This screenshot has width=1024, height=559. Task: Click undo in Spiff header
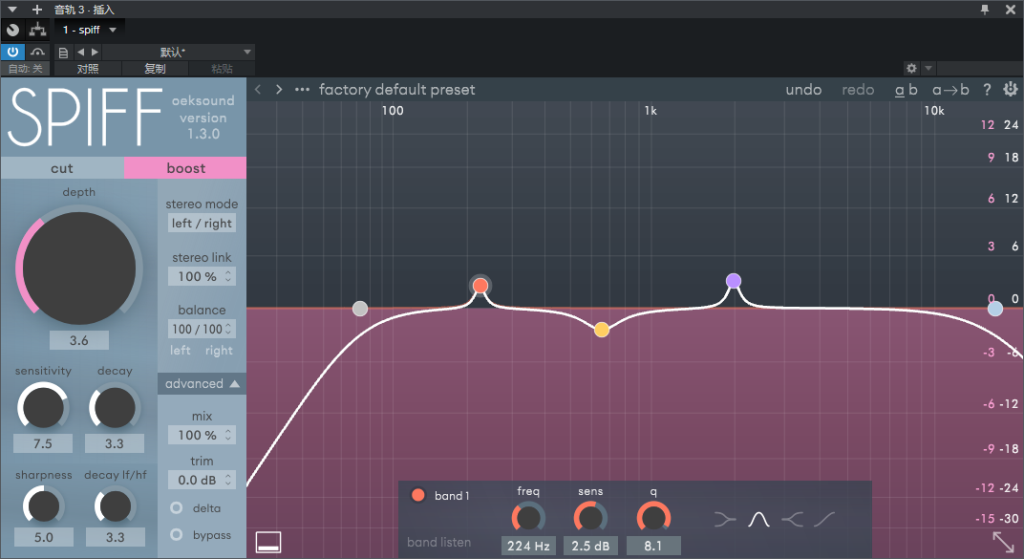coord(803,89)
